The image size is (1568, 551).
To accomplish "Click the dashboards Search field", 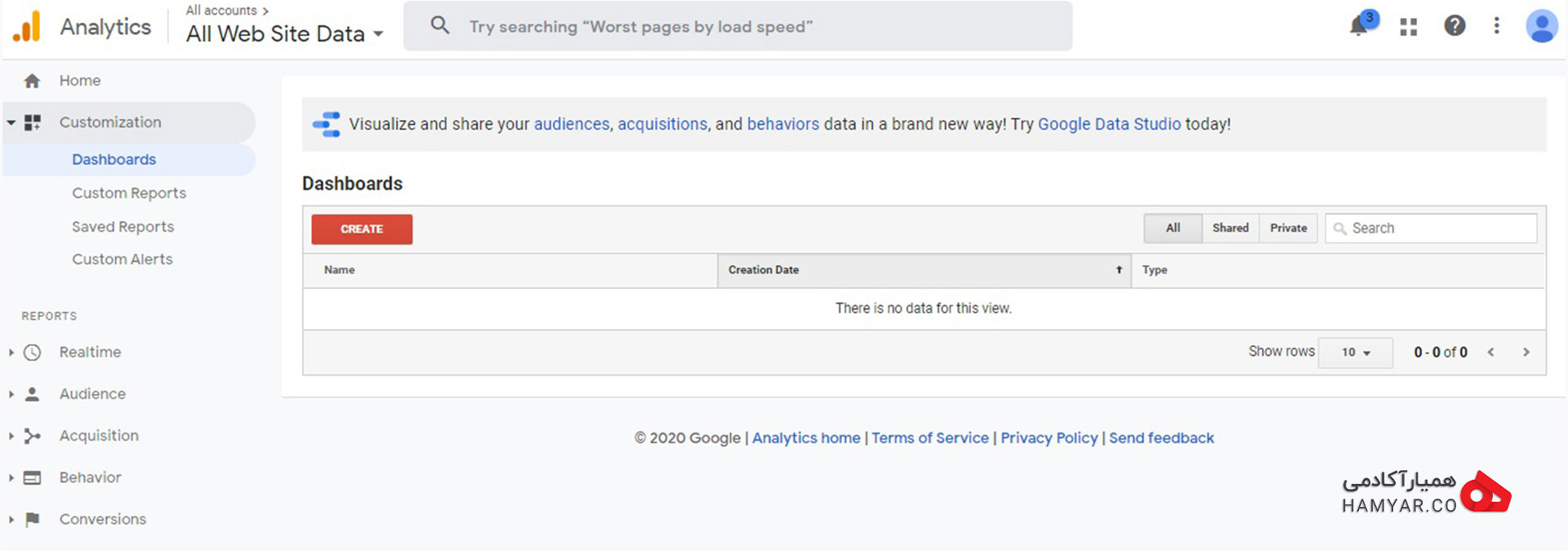I will pos(1431,229).
